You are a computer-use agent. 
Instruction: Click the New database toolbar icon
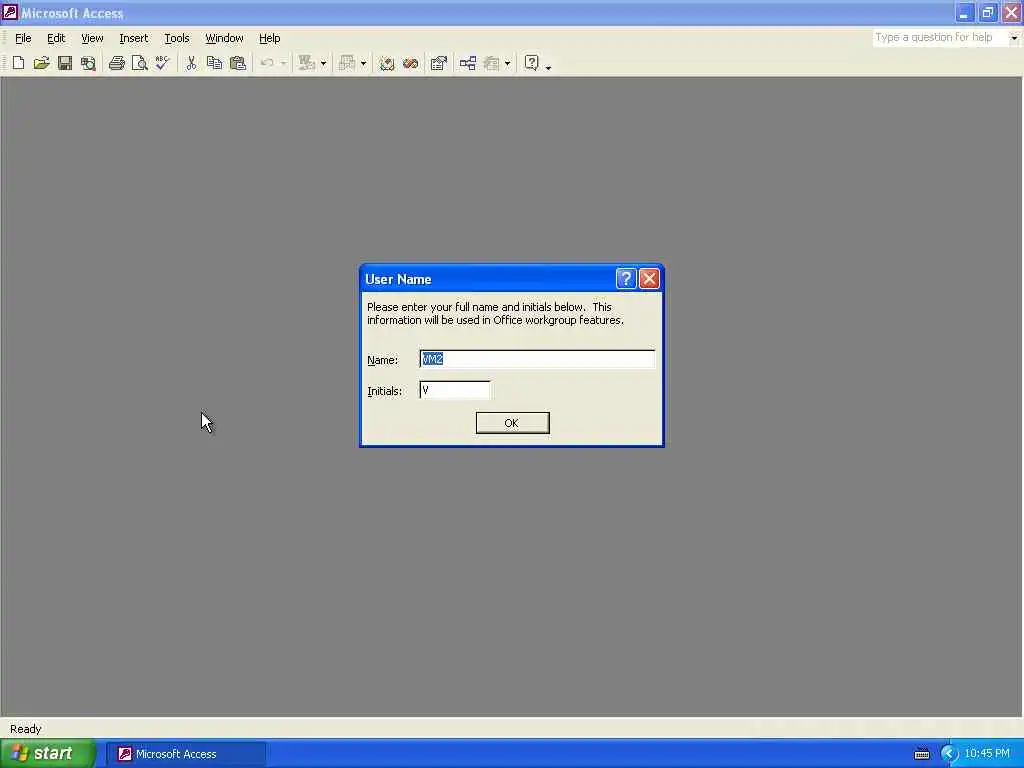(18, 63)
